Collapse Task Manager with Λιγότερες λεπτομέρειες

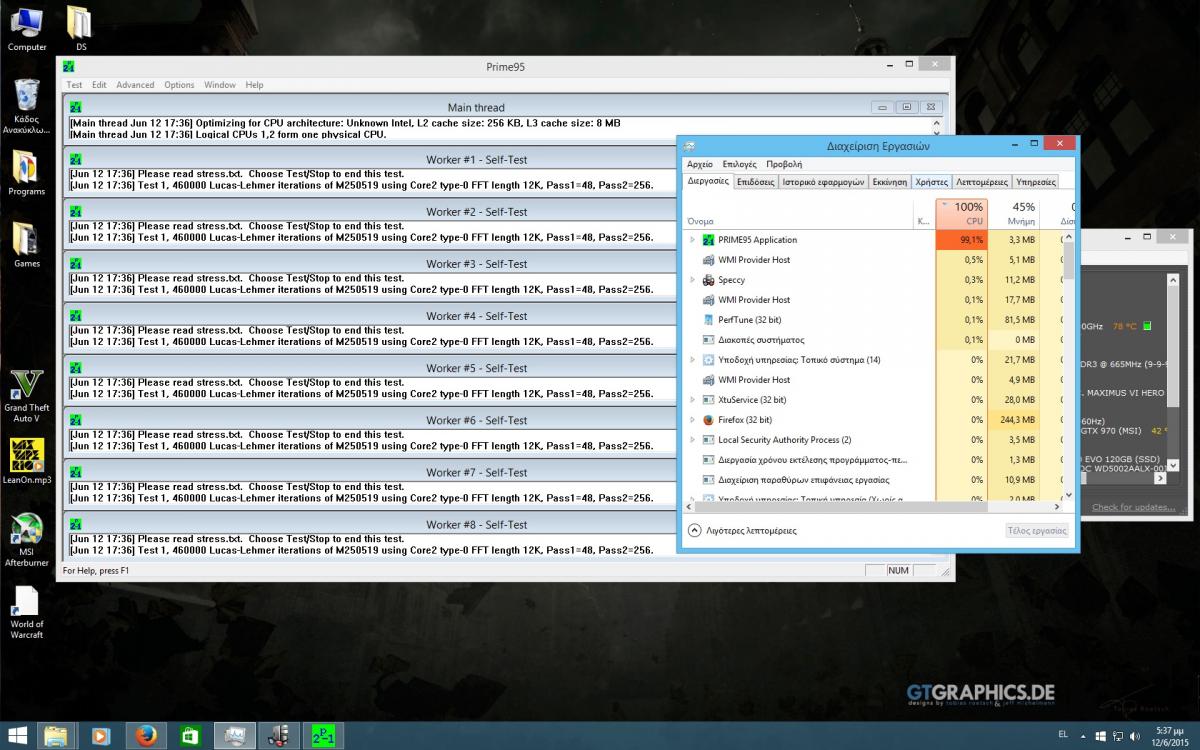(743, 530)
